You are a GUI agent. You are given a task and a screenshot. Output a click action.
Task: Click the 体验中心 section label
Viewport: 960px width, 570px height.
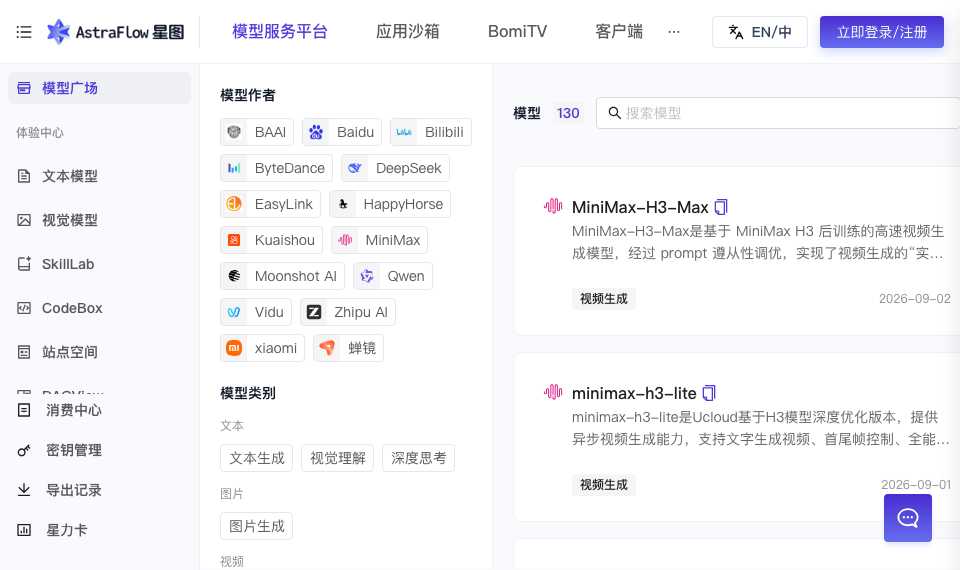(x=40, y=133)
